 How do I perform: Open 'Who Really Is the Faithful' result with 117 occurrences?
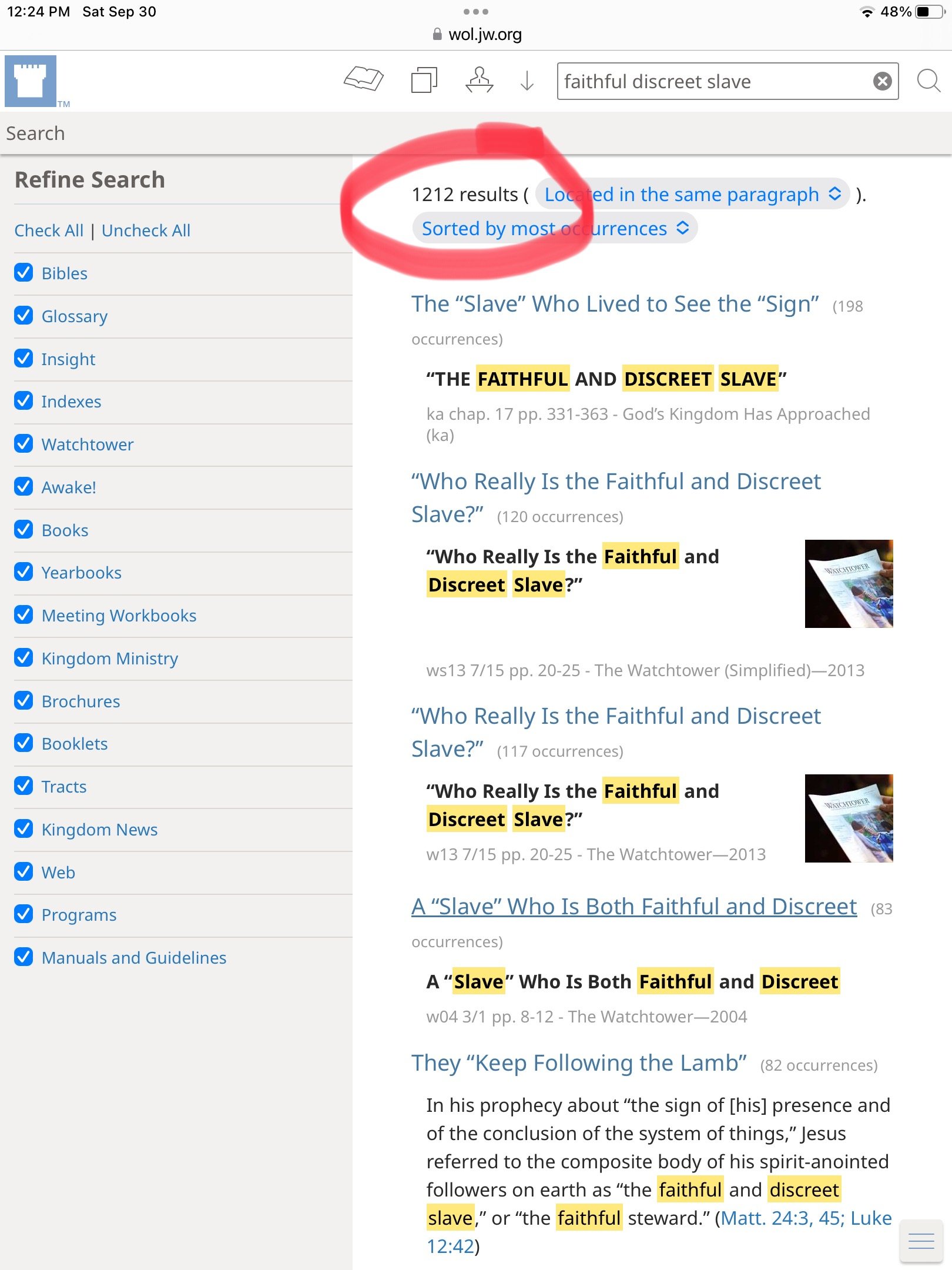click(616, 732)
